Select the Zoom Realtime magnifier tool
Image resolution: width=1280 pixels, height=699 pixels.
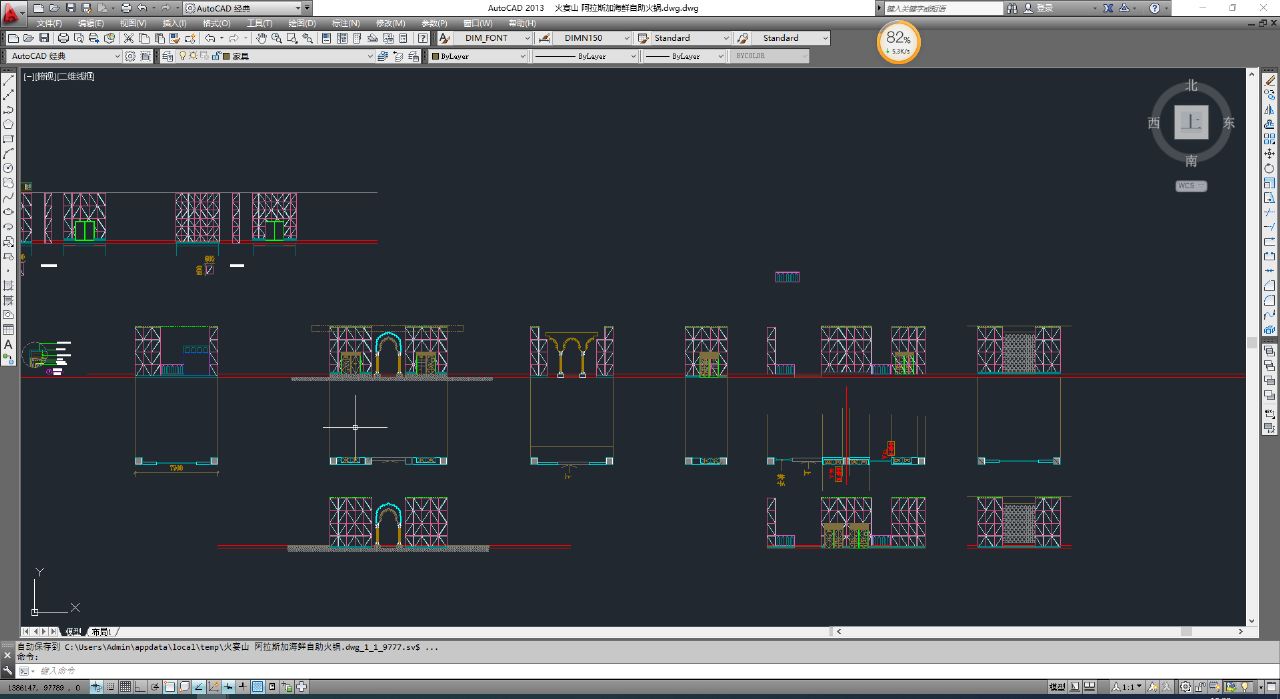pos(276,38)
